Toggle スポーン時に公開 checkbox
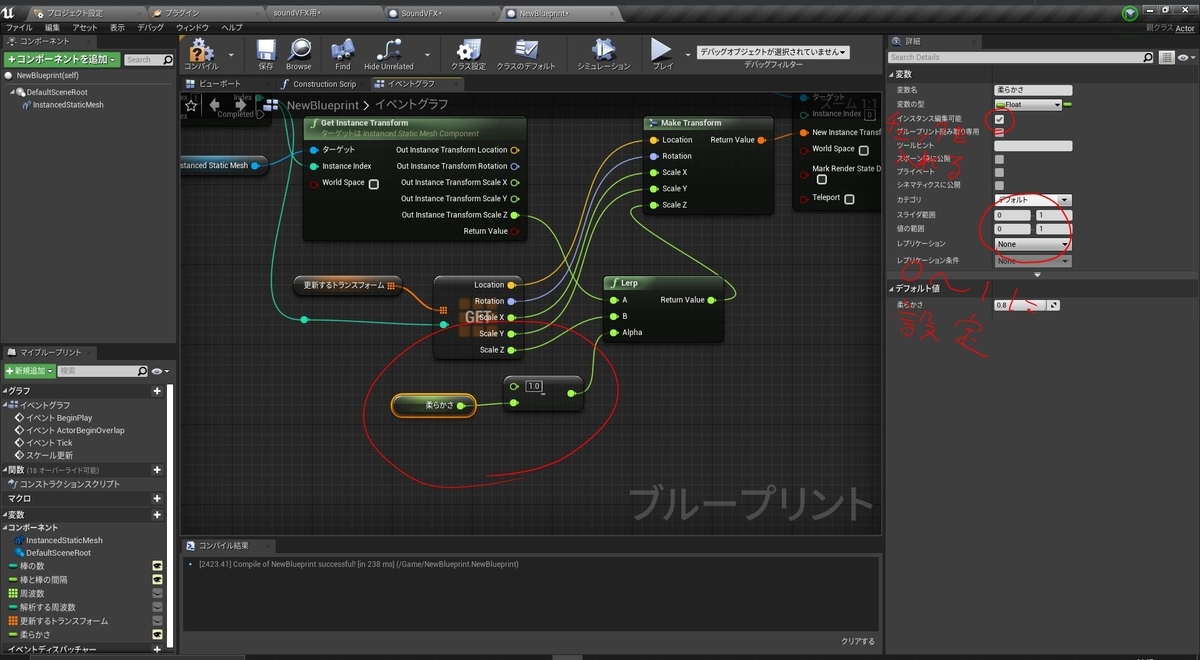1200x660 pixels. tap(999, 159)
